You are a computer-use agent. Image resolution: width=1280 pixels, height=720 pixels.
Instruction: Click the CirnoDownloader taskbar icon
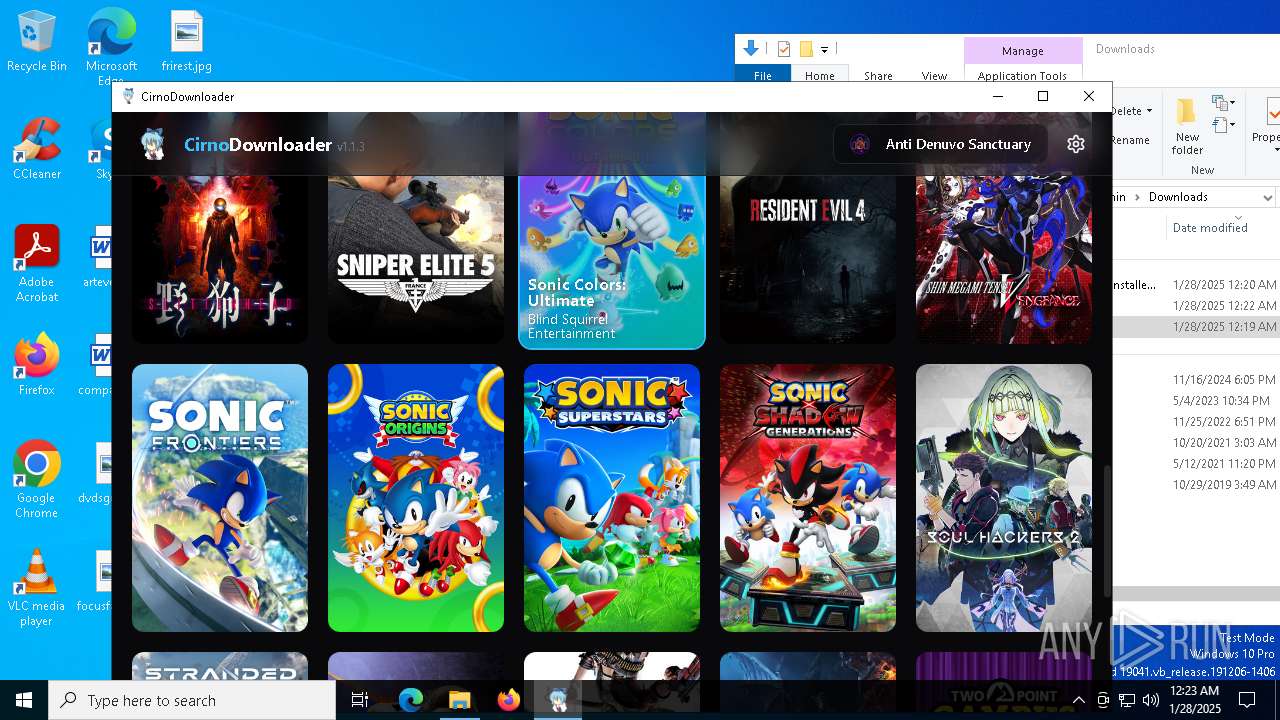(558, 700)
